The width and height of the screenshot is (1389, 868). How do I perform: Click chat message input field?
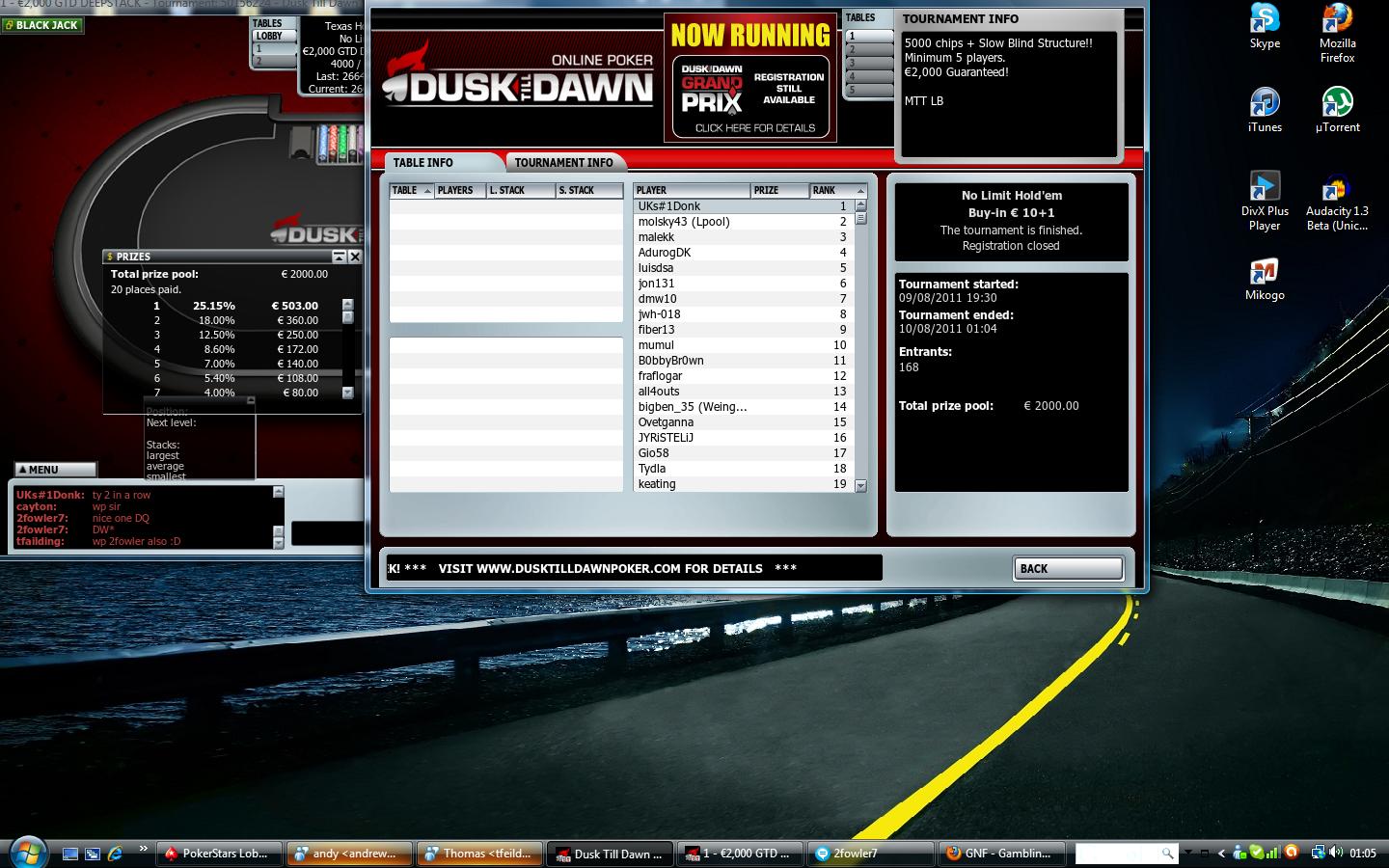(x=329, y=533)
